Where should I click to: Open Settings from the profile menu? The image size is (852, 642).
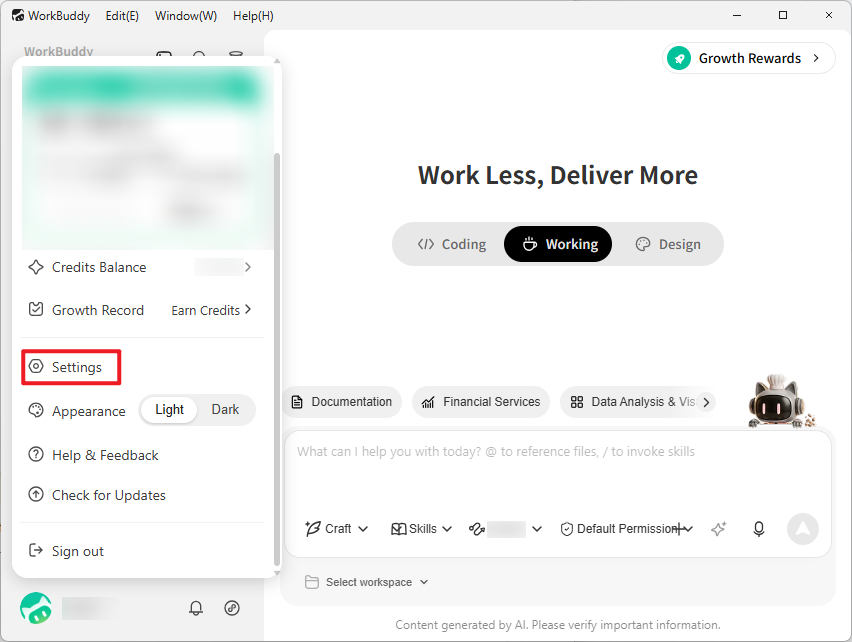(71, 367)
